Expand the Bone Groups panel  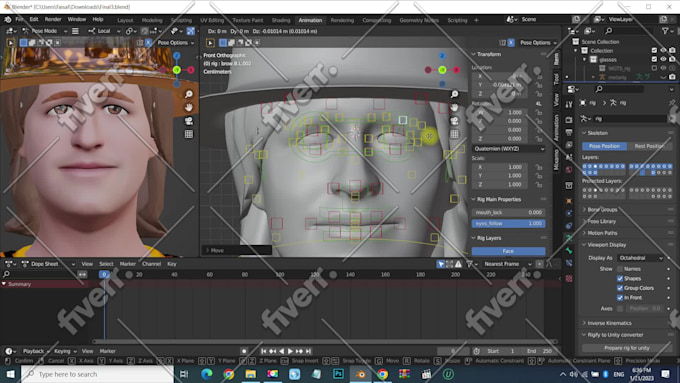602,210
